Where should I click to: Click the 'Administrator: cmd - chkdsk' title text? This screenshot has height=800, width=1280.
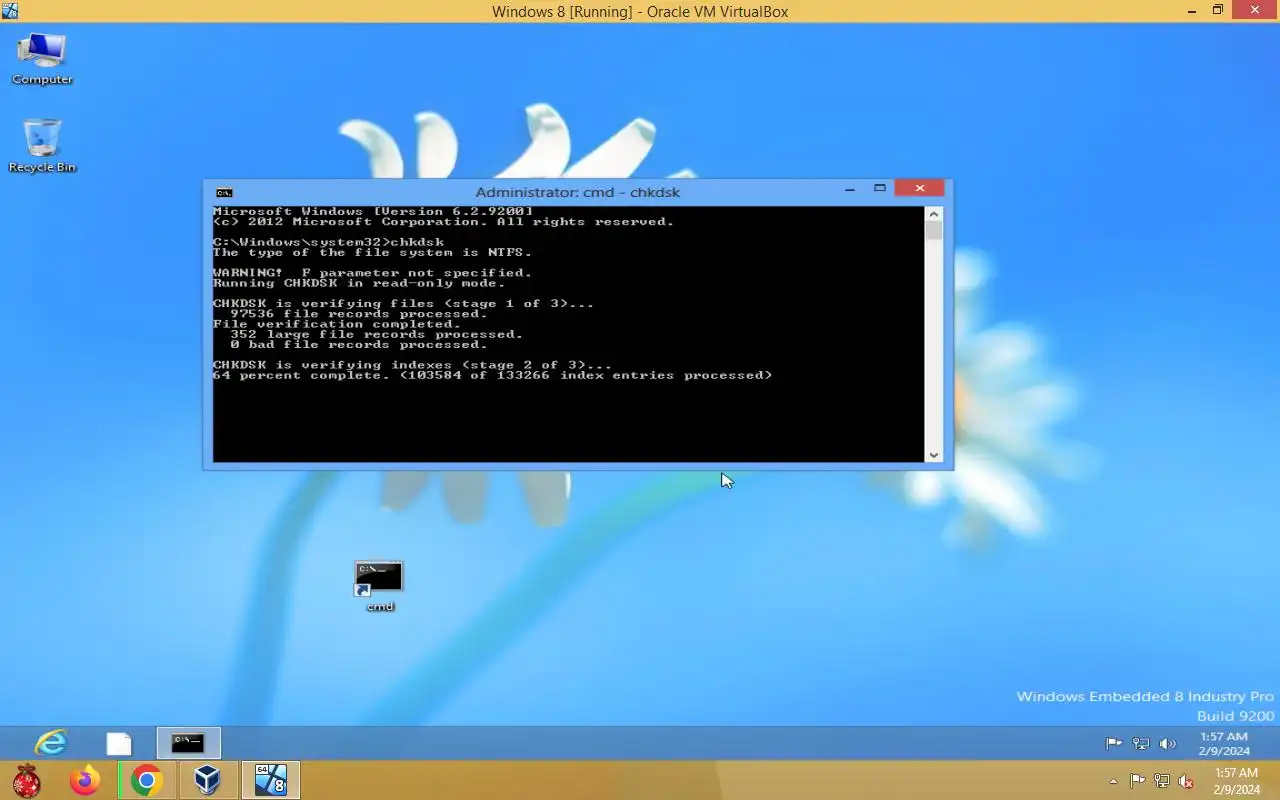click(577, 192)
